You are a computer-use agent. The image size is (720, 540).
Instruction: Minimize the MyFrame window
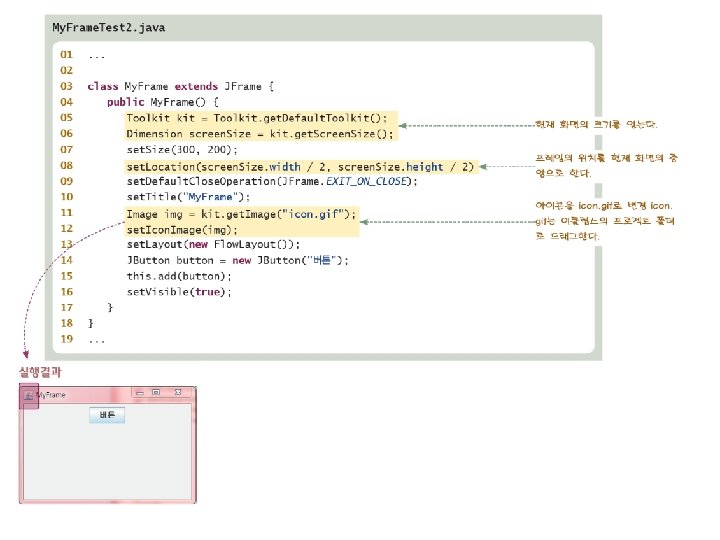[140, 393]
